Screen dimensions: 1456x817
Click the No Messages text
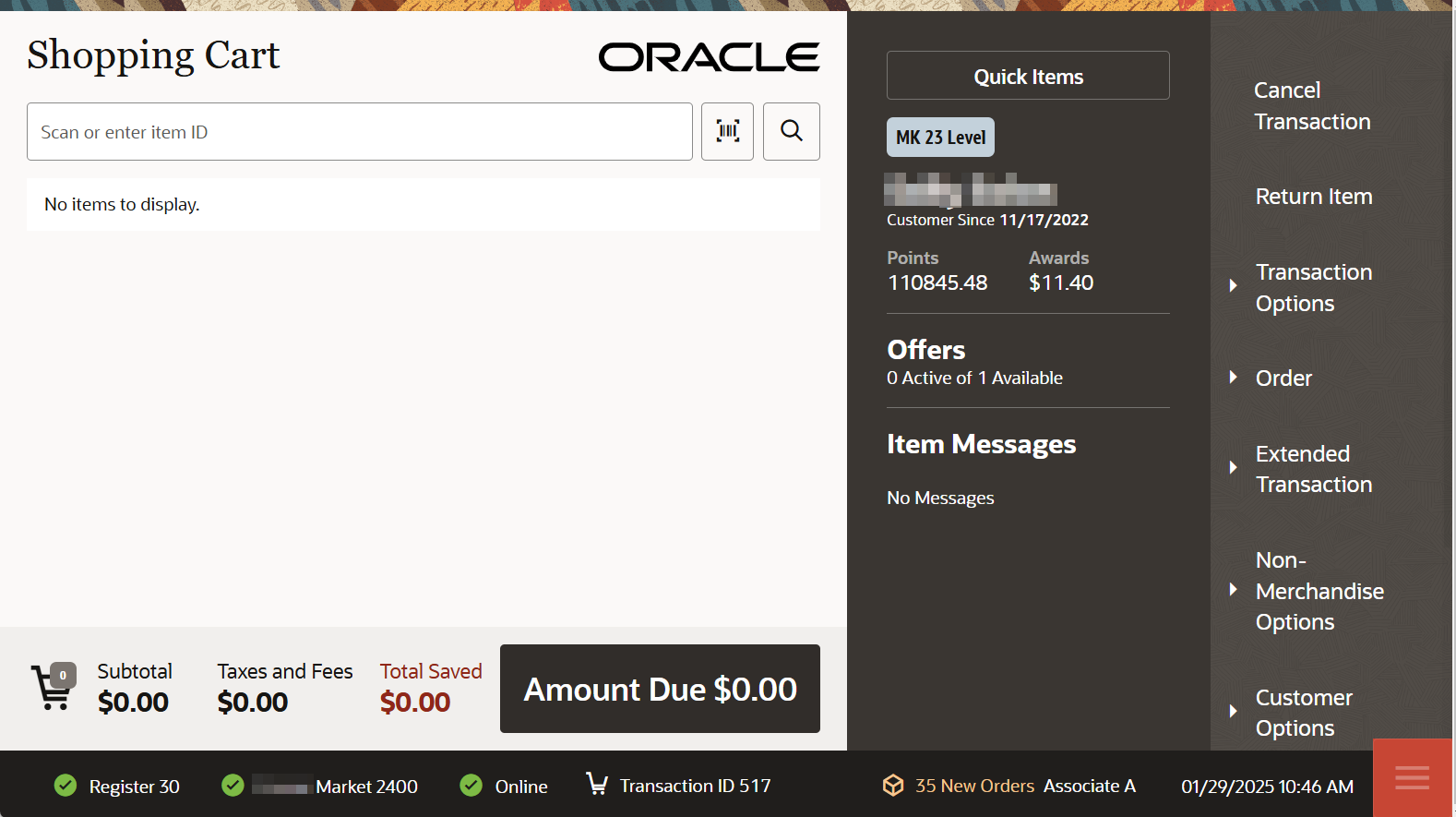tap(940, 498)
